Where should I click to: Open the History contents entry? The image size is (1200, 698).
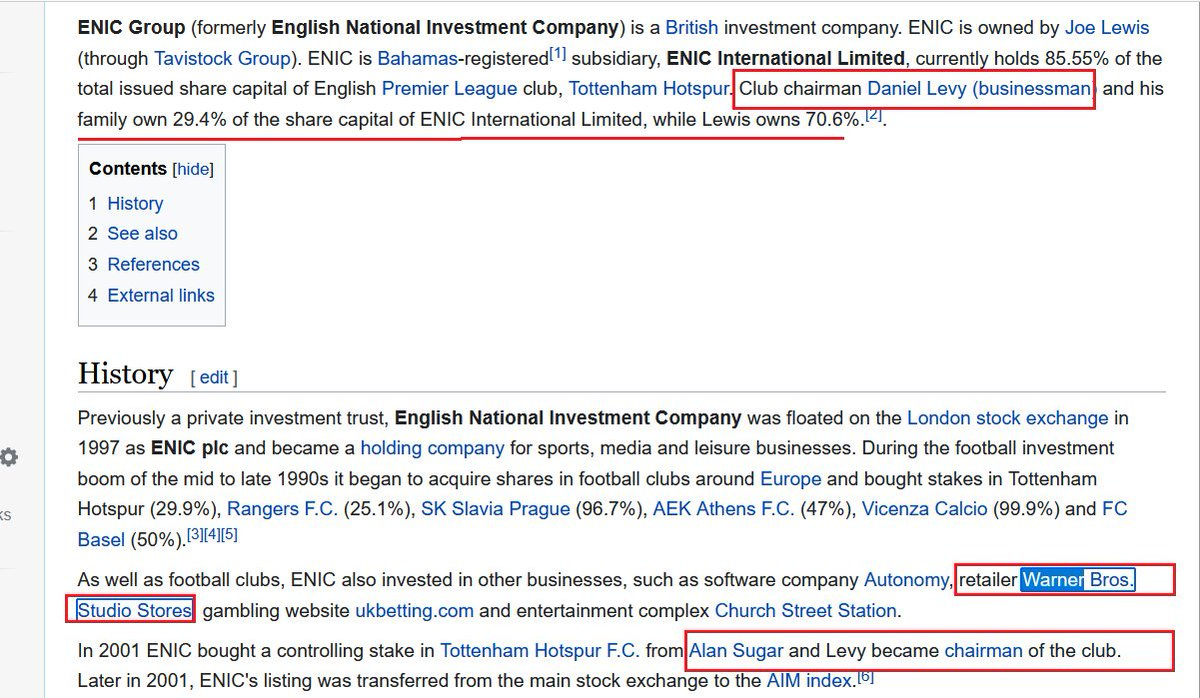click(x=135, y=203)
